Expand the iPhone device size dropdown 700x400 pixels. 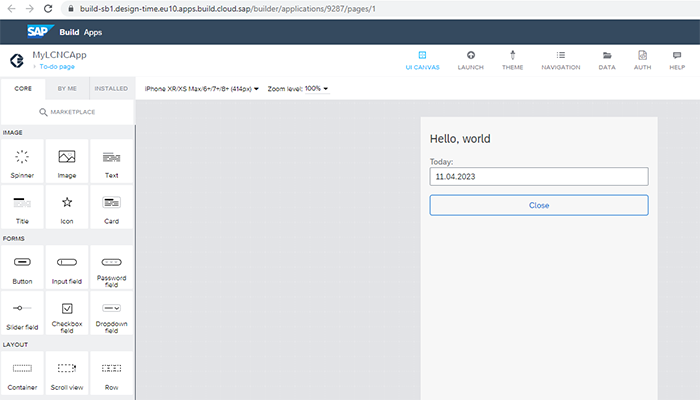(x=202, y=88)
